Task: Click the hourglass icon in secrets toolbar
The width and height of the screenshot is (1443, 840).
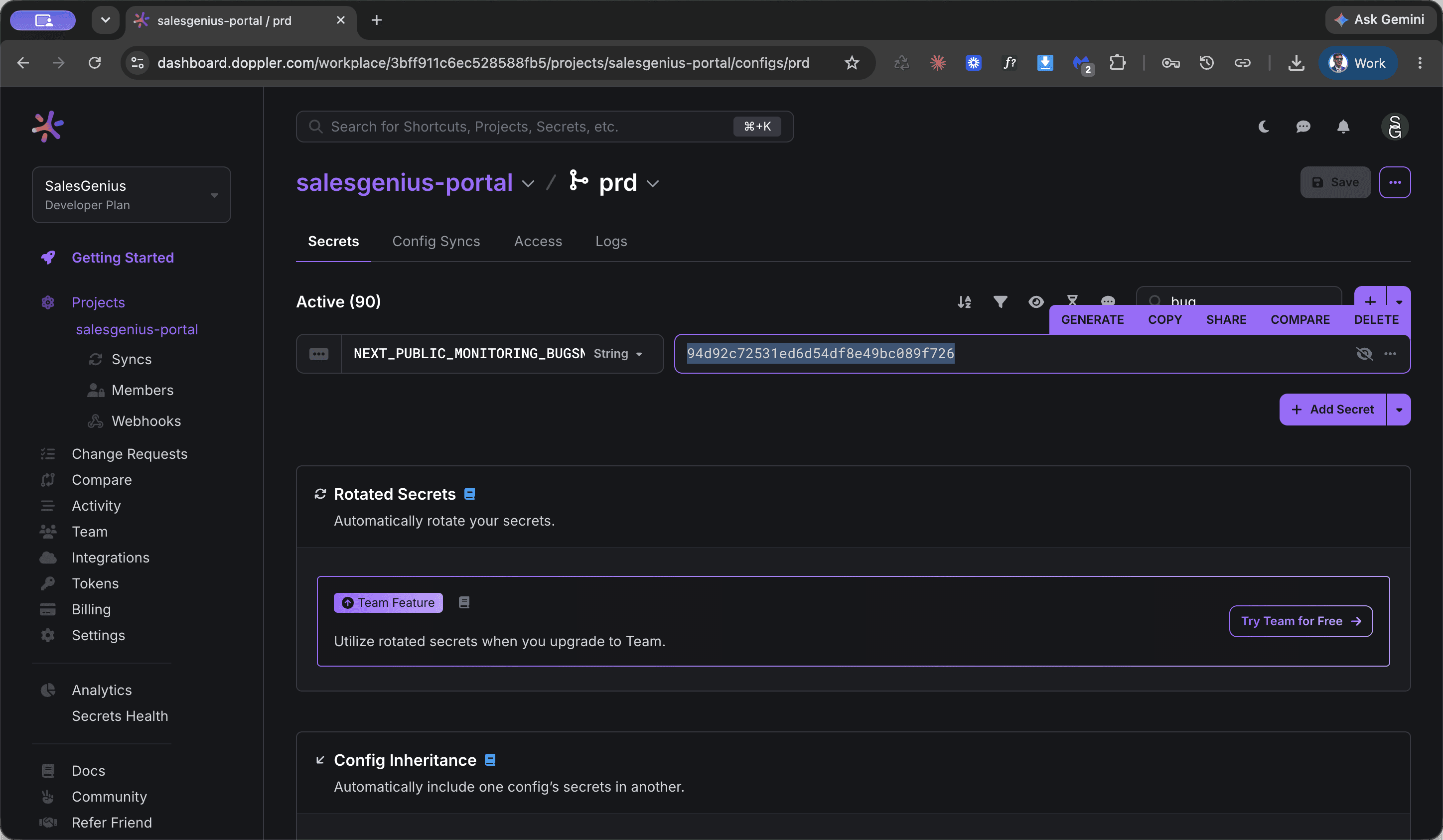Action: click(x=1072, y=299)
